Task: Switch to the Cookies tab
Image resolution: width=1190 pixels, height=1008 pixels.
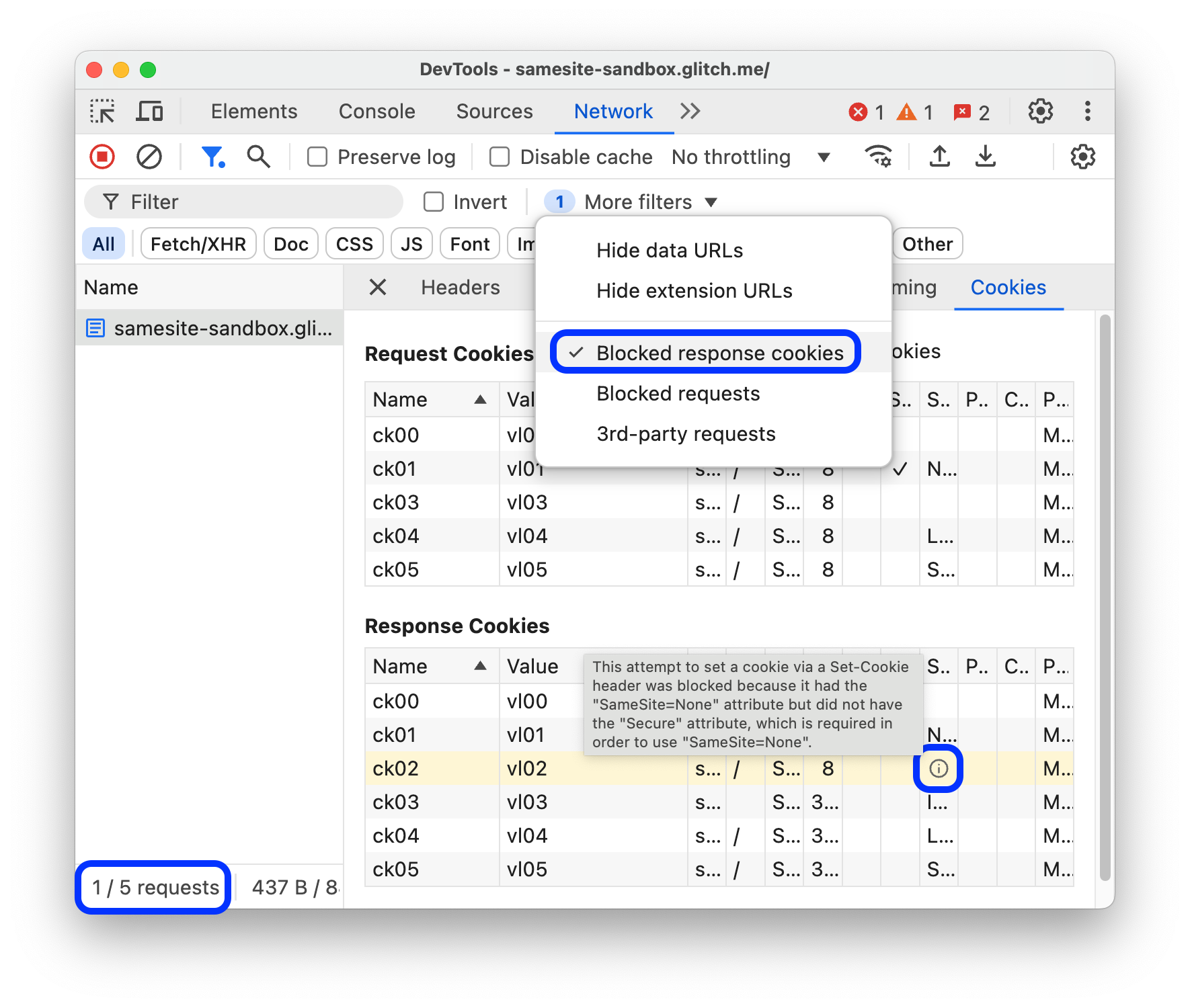Action: (x=1008, y=288)
